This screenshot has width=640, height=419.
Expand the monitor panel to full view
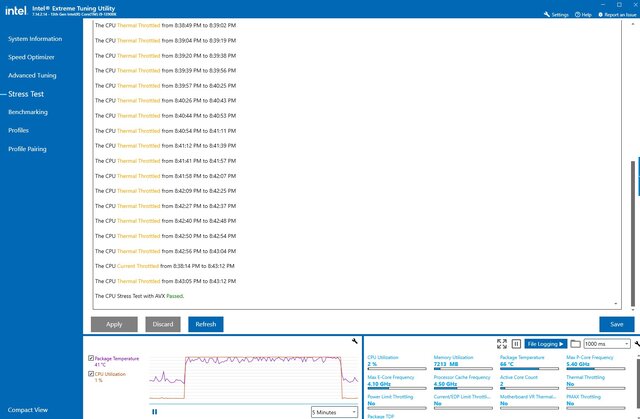501,343
